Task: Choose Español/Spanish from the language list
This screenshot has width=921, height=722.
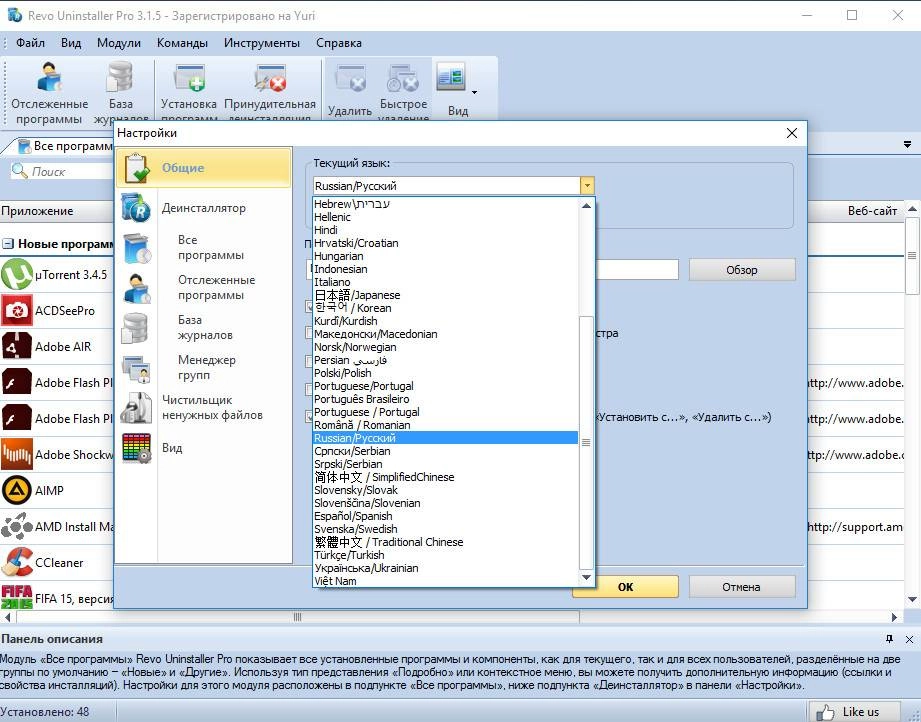Action: click(x=445, y=516)
